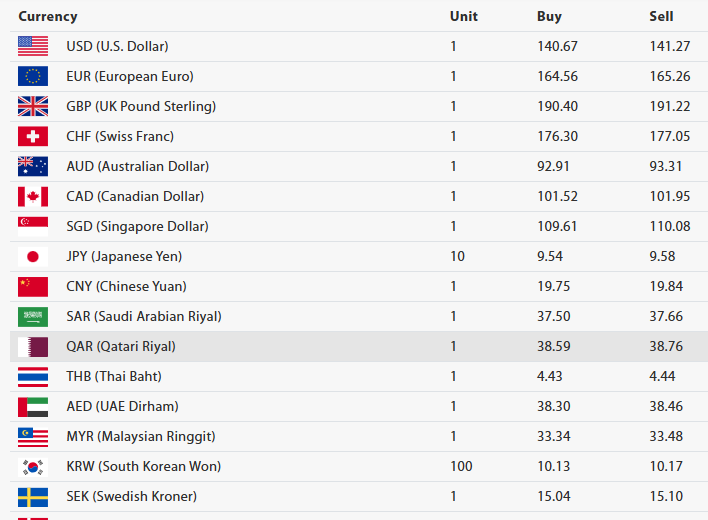
Task: Click the Sell column header
Action: click(x=661, y=16)
